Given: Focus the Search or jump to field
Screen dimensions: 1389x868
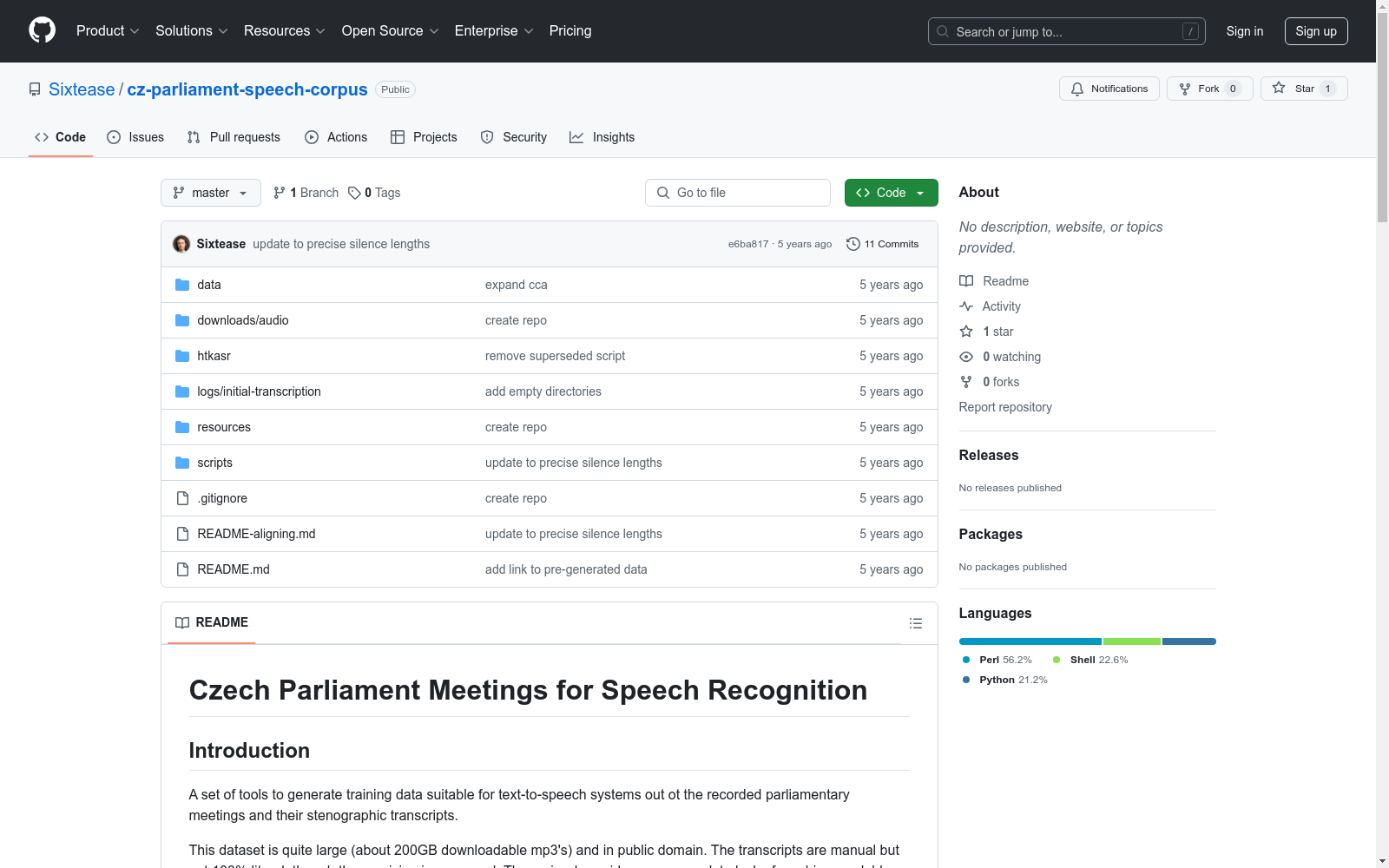Looking at the screenshot, I should tap(1067, 31).
